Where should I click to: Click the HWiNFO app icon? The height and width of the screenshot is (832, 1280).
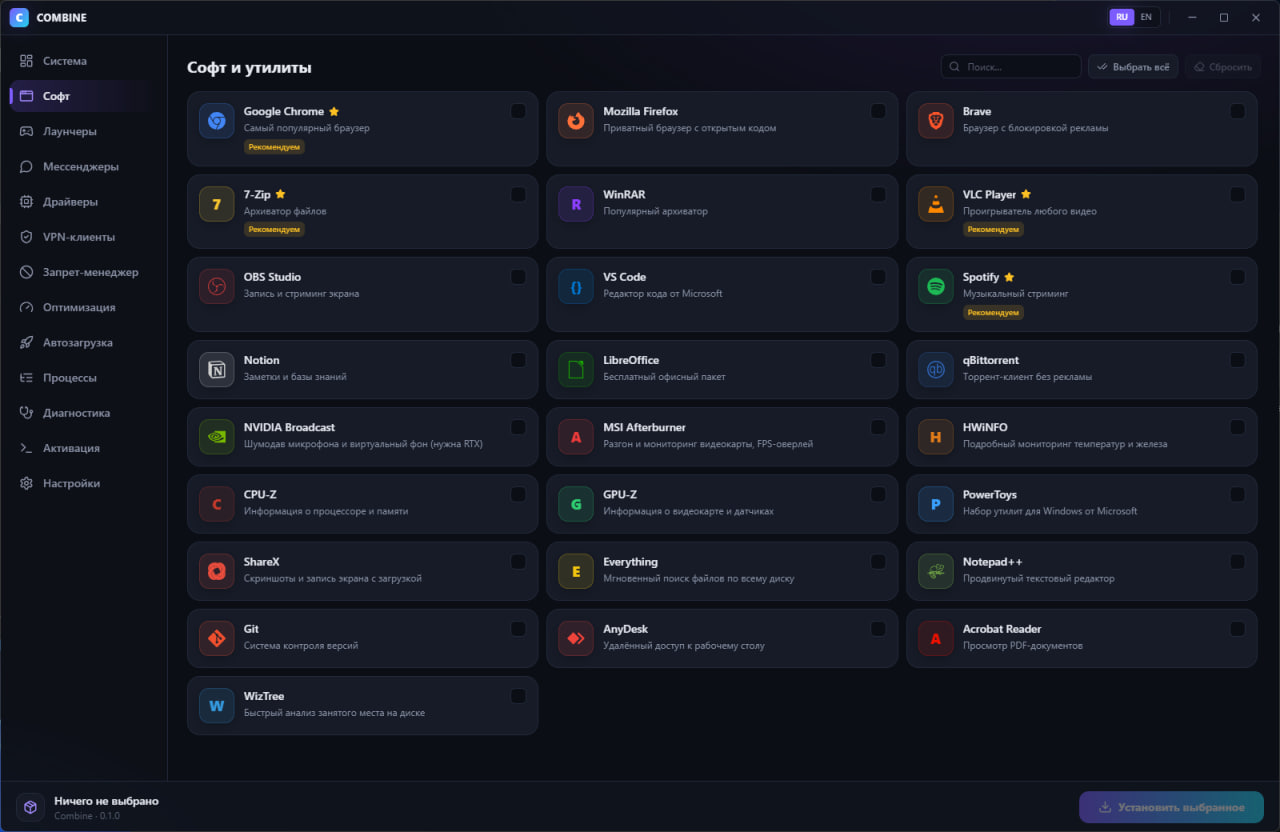(x=936, y=437)
